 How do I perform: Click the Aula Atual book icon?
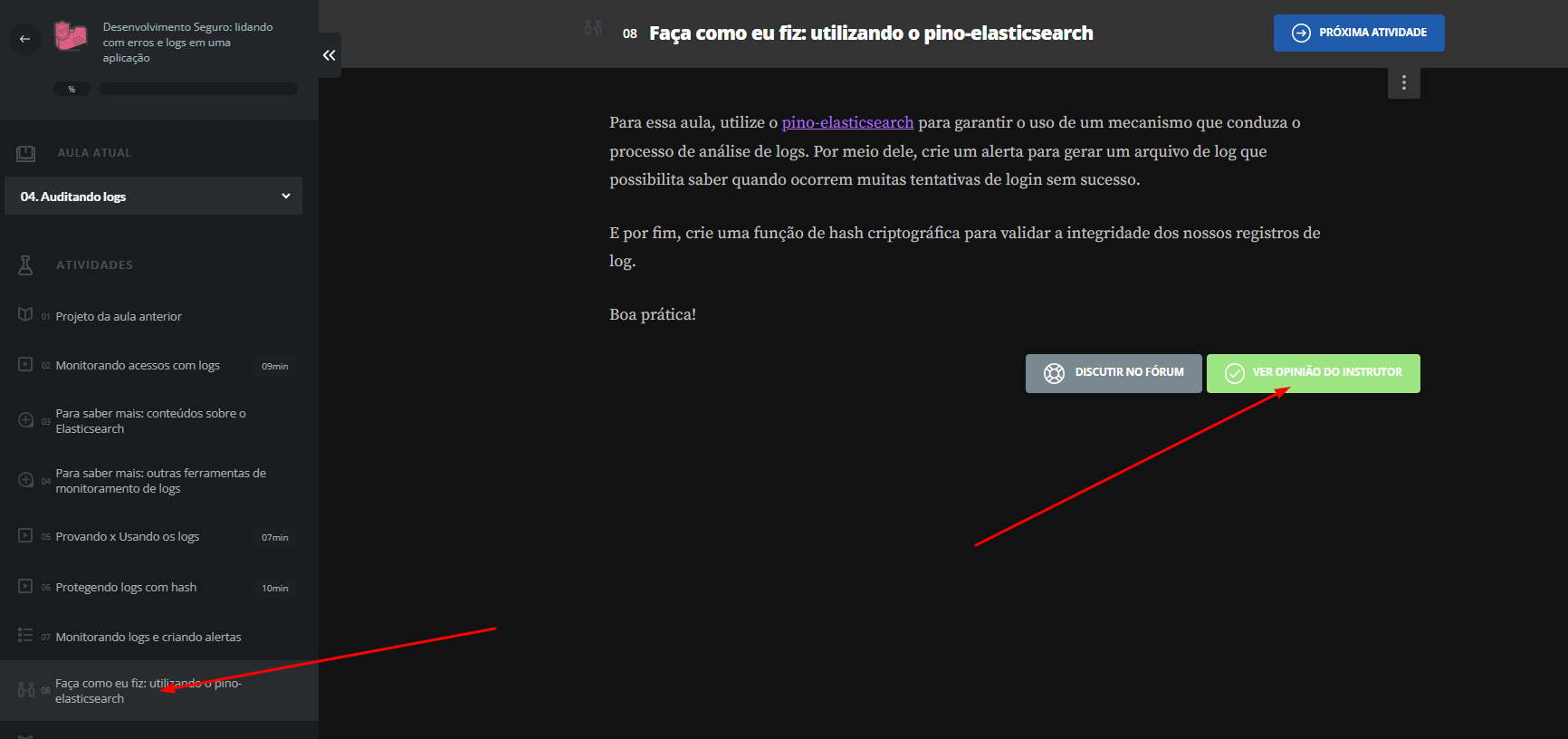25,153
